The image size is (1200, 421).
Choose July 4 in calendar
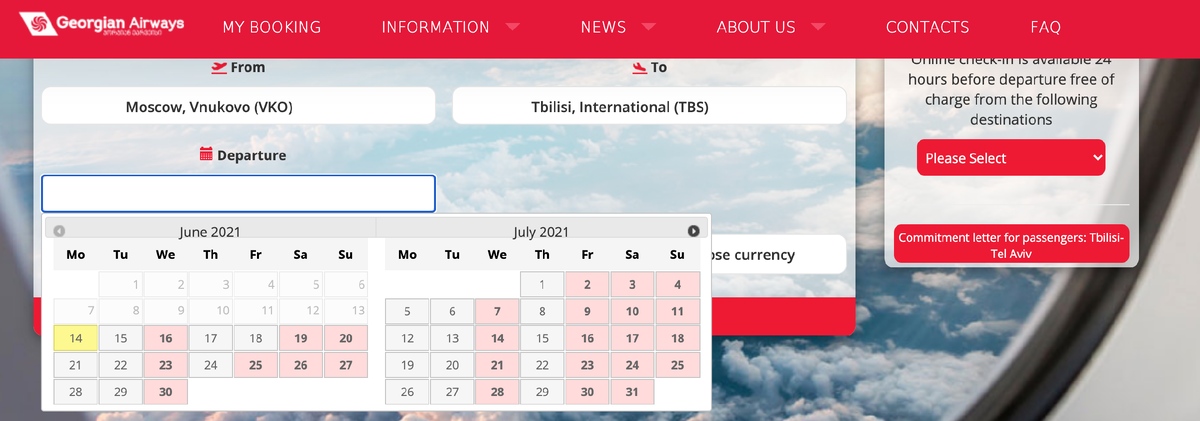click(677, 284)
